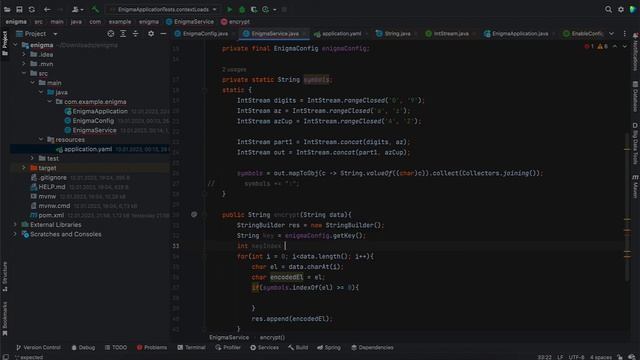Toggle tool window bars icon at bottom-left corner
The height and width of the screenshot is (360, 640).
click(x=5, y=357)
